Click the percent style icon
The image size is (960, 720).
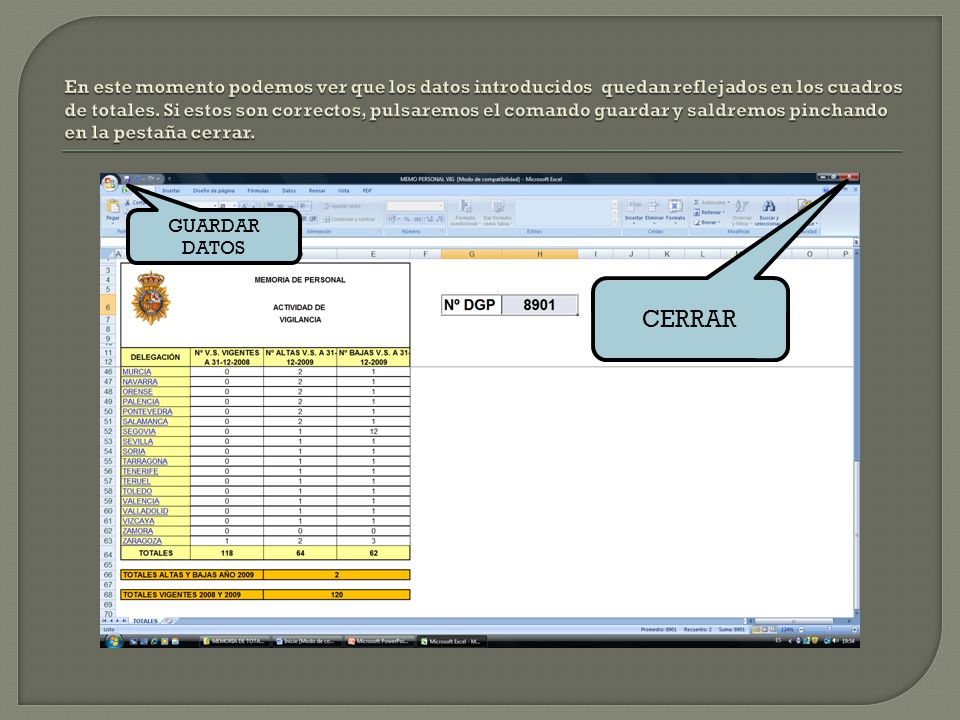[406, 219]
